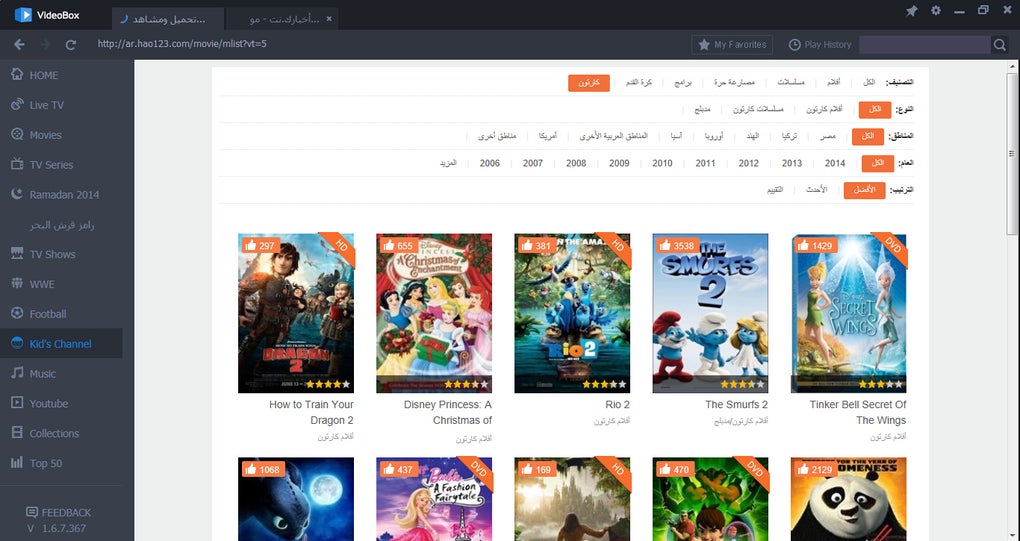1020x541 pixels.
Task: Filter by year 2014
Action: click(835, 163)
